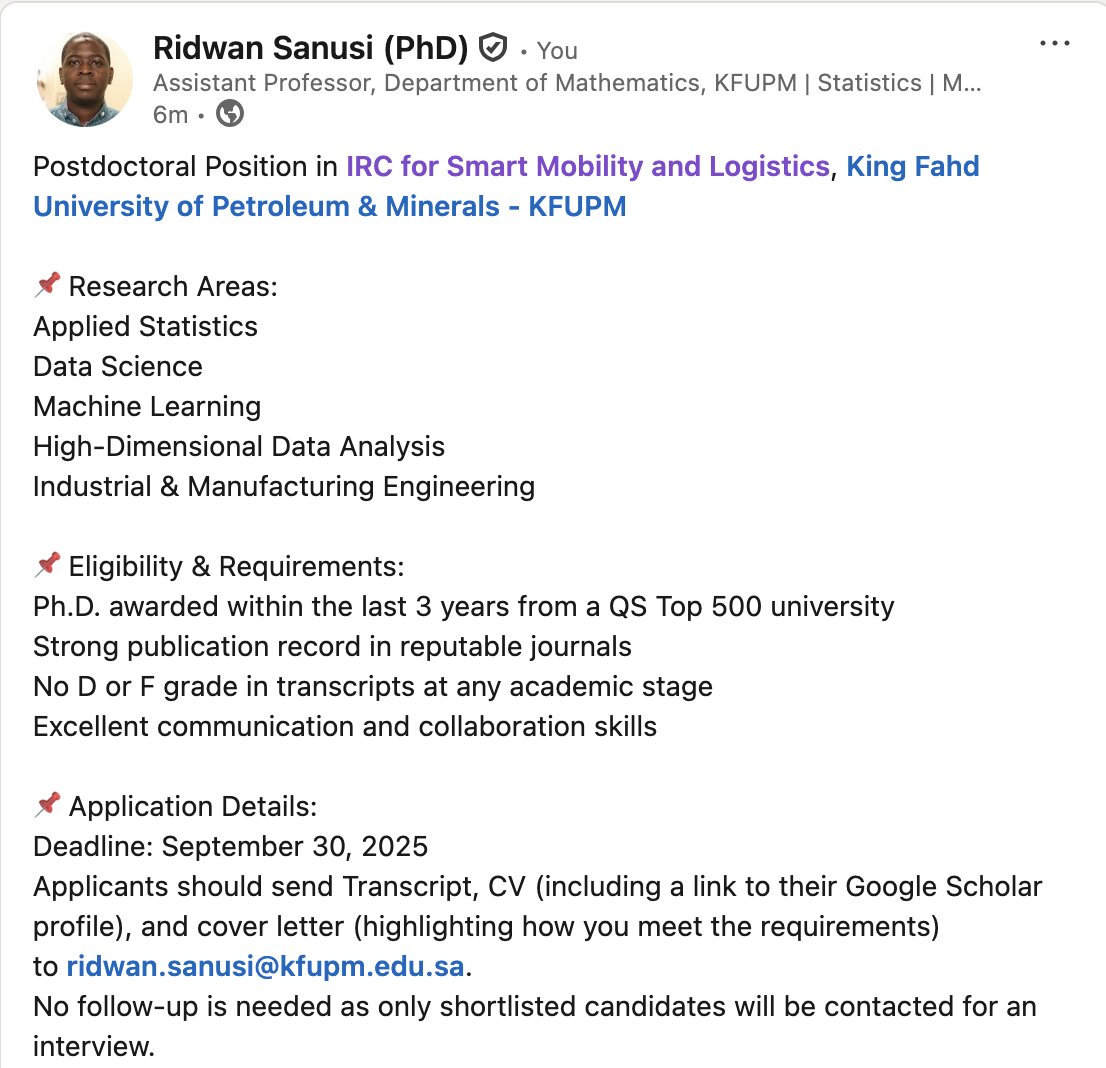The width and height of the screenshot is (1106, 1068).
Task: Click the Applied Statistics research area line
Action: [x=145, y=327]
